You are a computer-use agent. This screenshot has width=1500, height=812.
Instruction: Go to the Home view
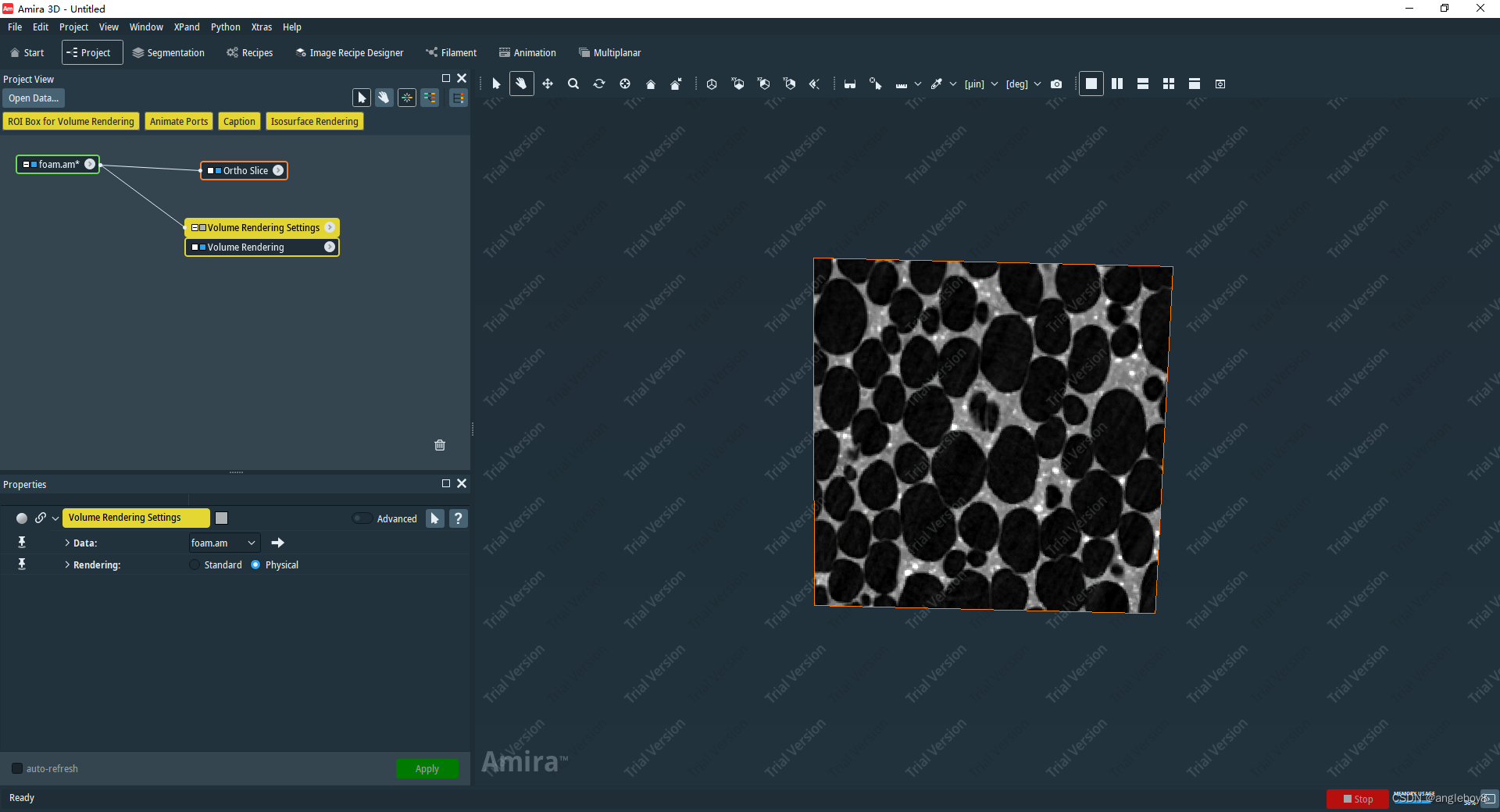pyautogui.click(x=651, y=84)
